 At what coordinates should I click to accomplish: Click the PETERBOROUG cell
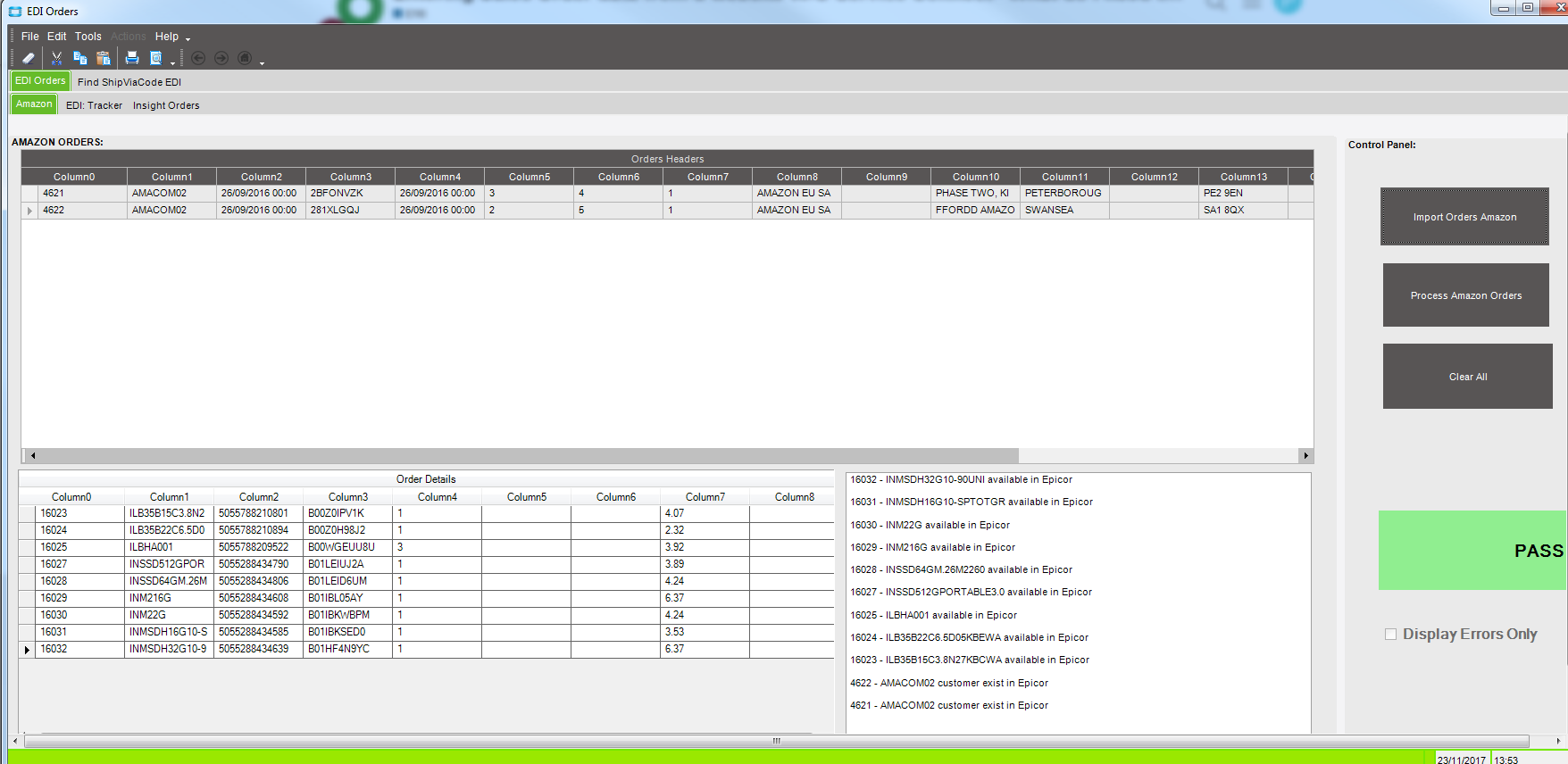tap(1065, 194)
